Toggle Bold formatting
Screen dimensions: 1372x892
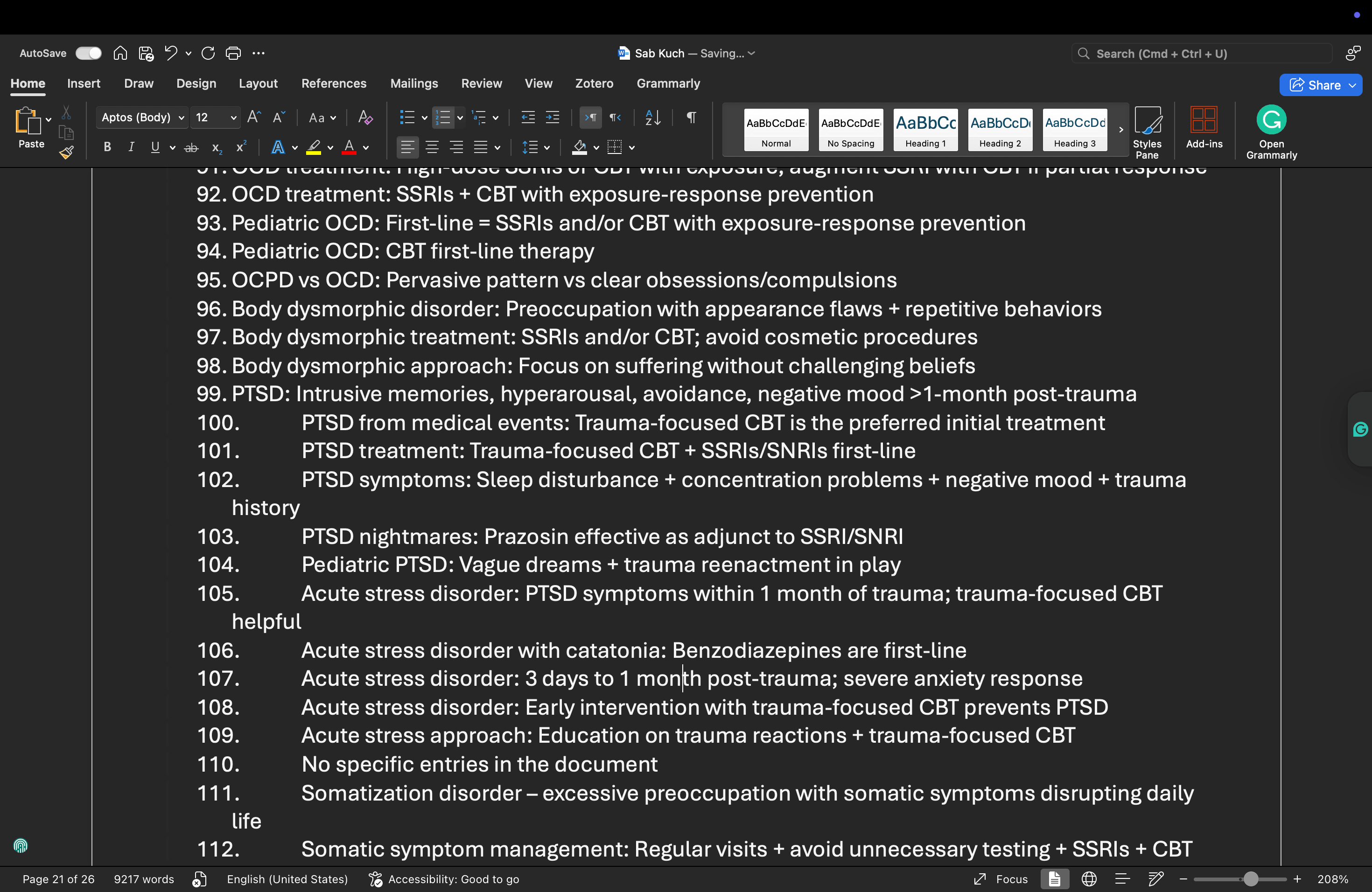[x=107, y=147]
